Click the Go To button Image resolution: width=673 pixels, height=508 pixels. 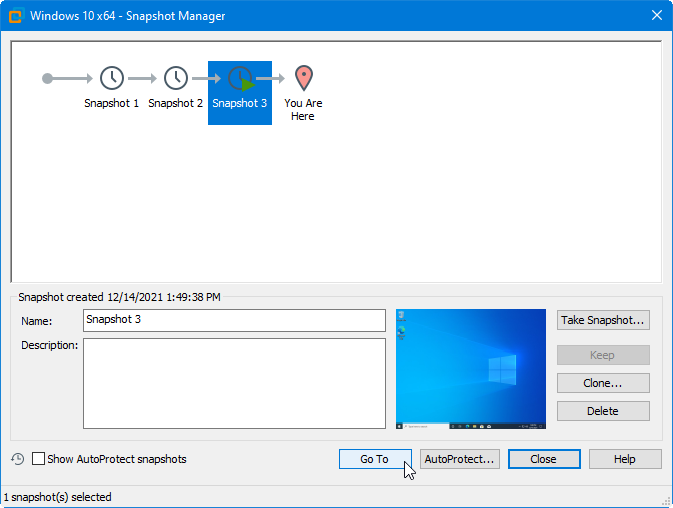tap(375, 459)
